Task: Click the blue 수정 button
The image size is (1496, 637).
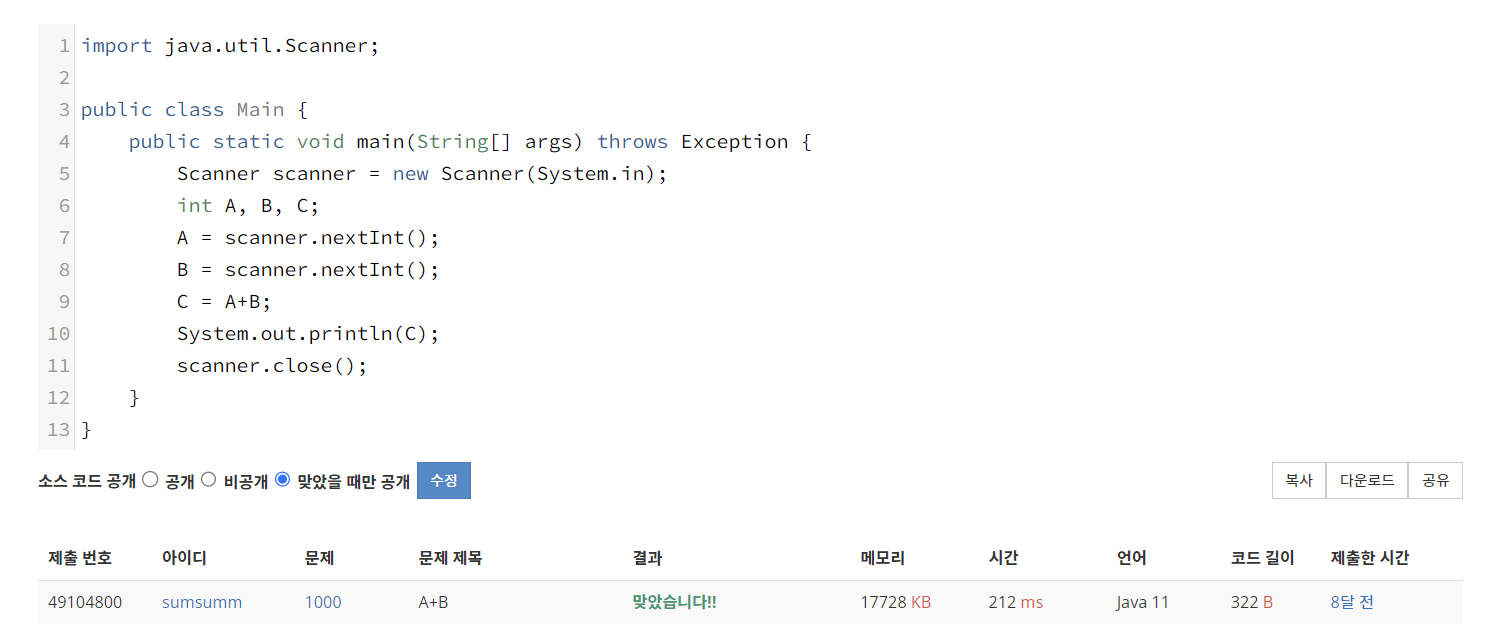Action: 443,480
